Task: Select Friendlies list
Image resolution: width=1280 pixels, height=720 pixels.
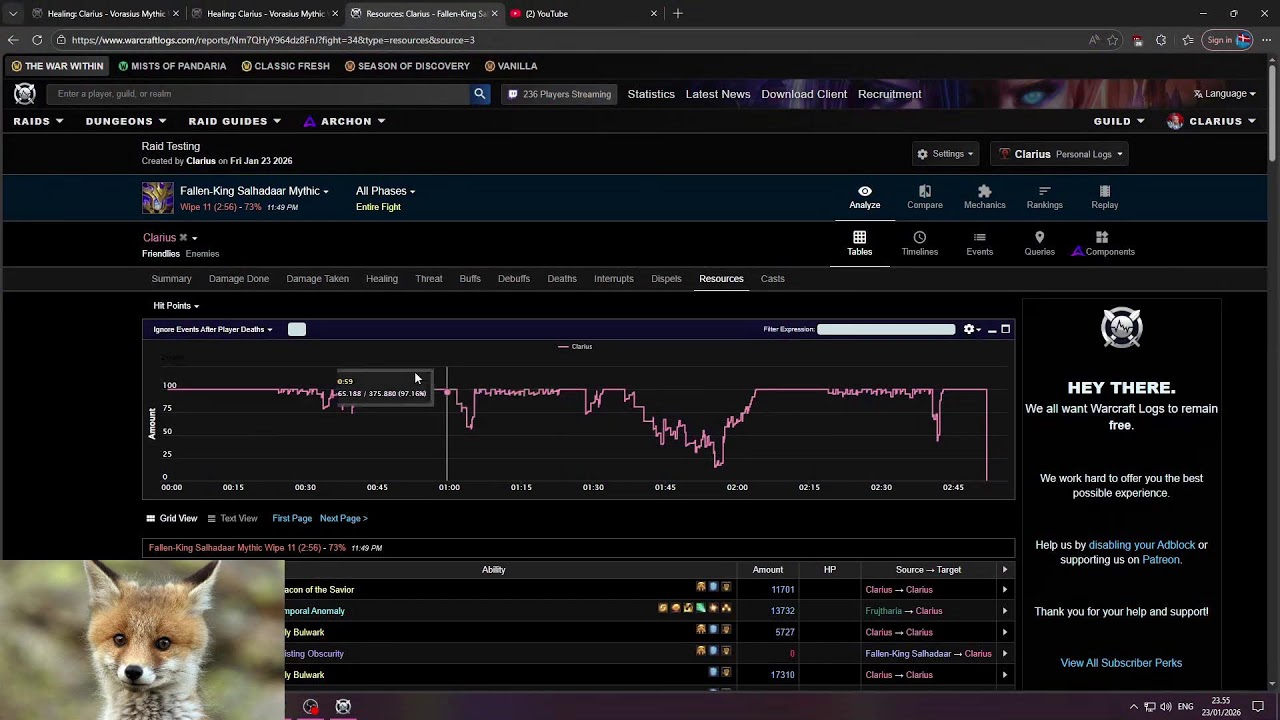Action: pyautogui.click(x=161, y=254)
